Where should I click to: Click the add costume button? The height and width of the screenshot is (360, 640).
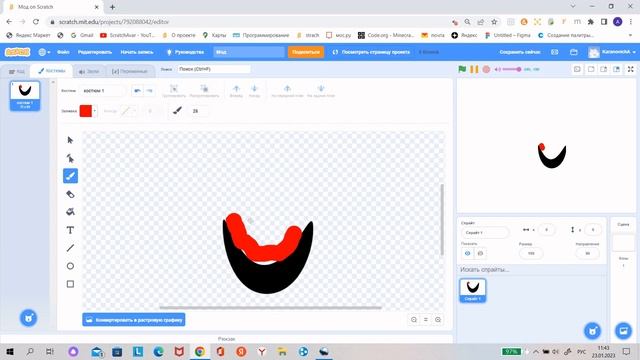coord(29,318)
